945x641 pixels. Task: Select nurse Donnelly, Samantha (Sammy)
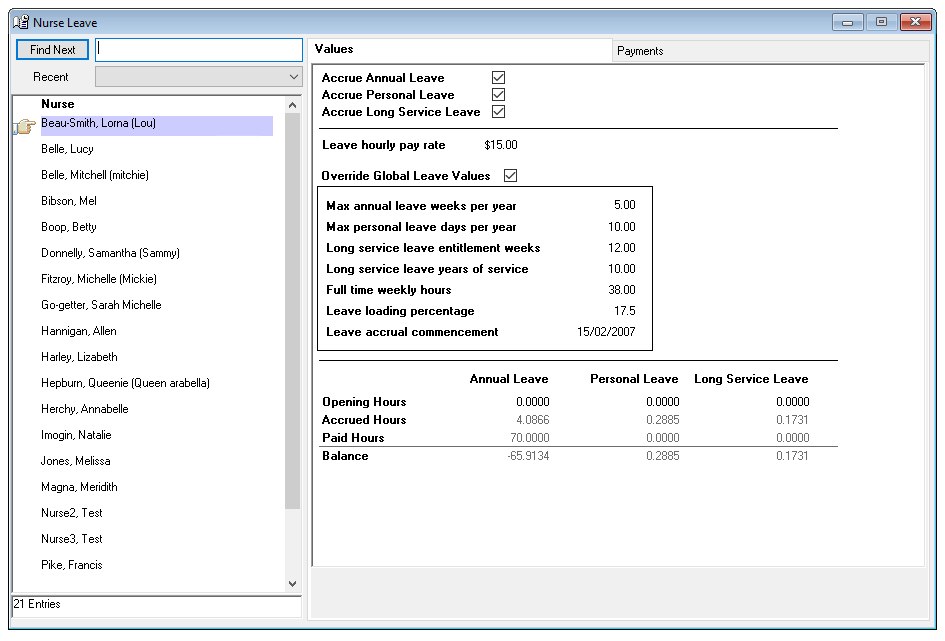(110, 252)
